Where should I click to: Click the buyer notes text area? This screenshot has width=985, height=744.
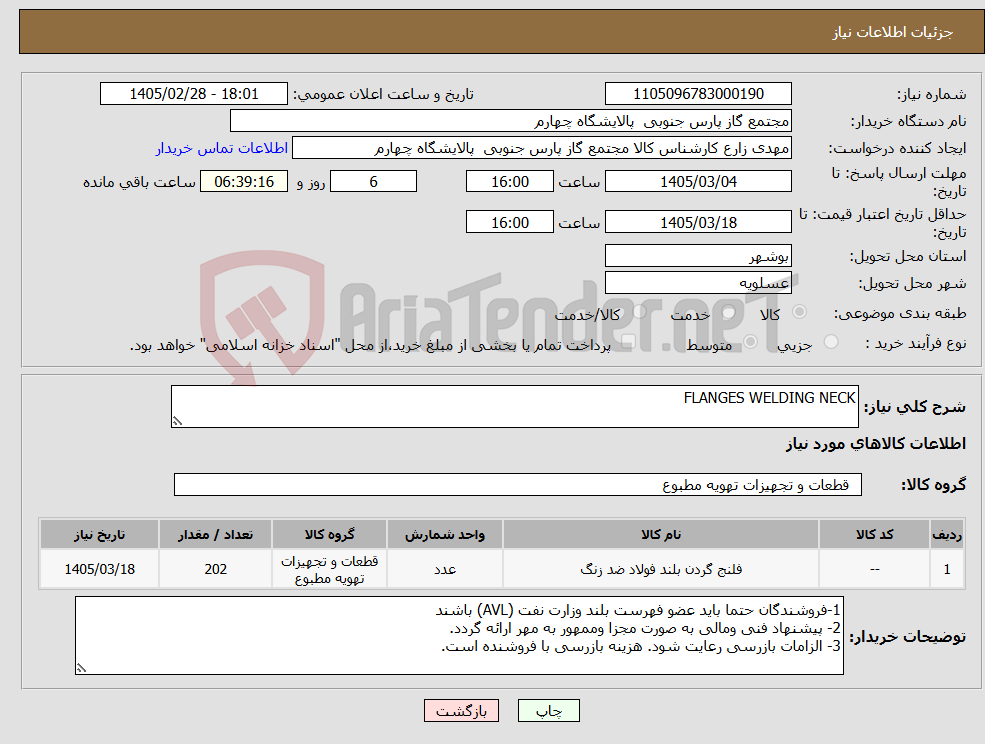click(459, 636)
